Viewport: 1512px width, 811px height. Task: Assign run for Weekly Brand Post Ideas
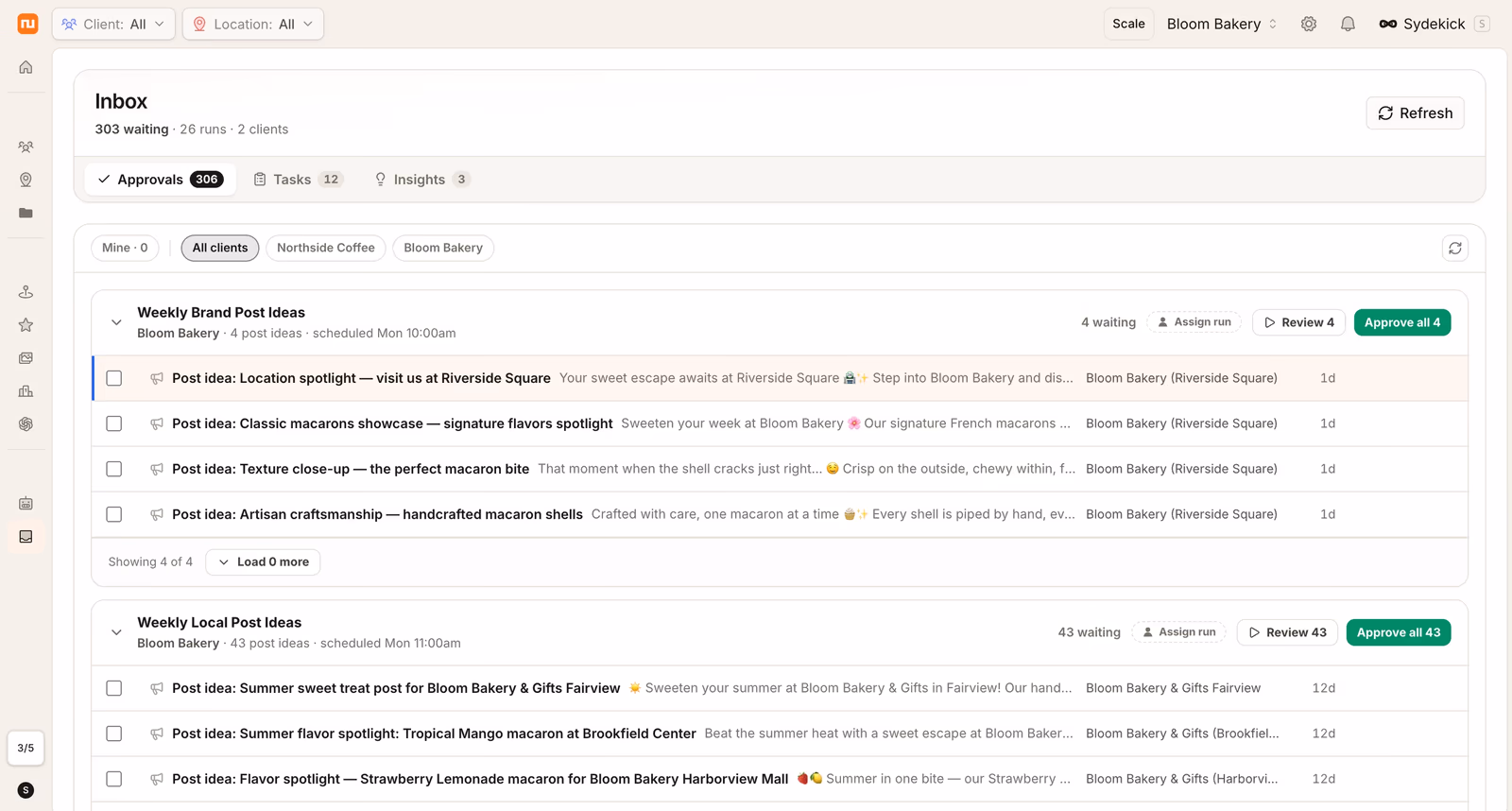[1194, 322]
